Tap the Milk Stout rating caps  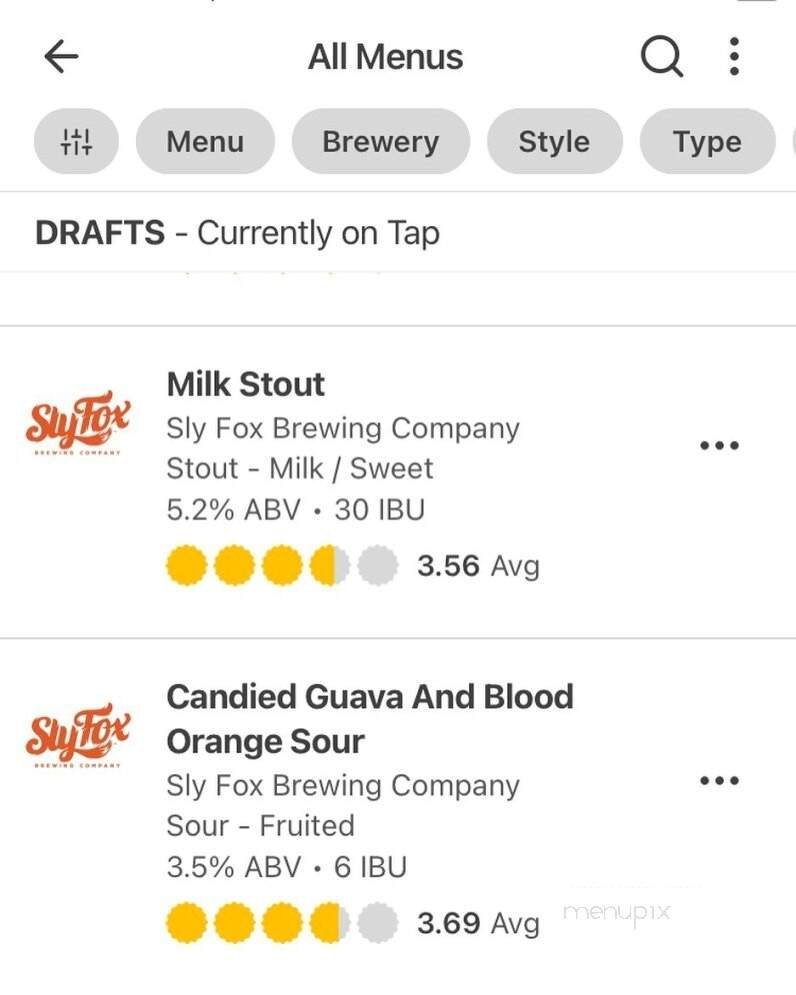(282, 566)
